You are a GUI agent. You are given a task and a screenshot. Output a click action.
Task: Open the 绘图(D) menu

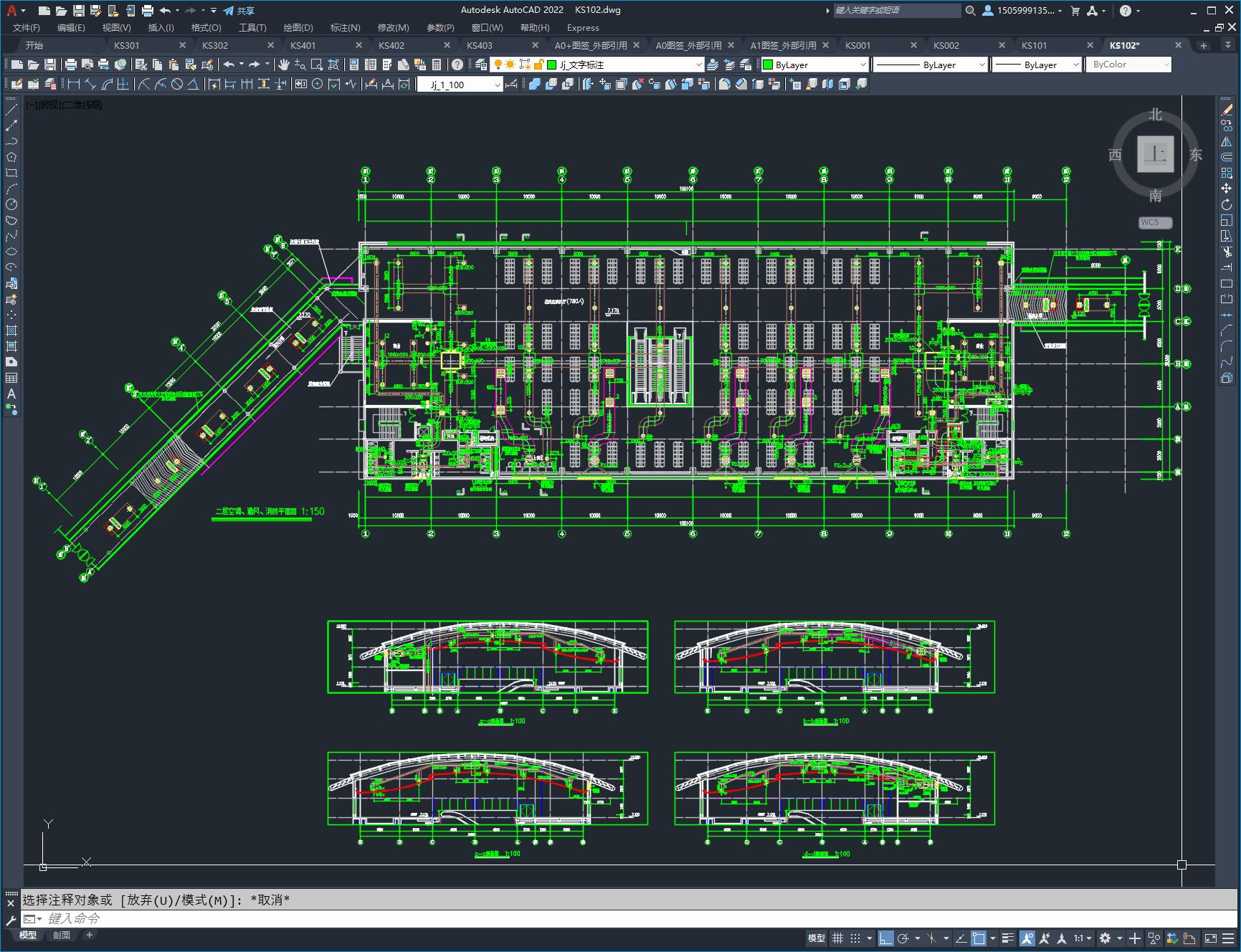point(298,27)
